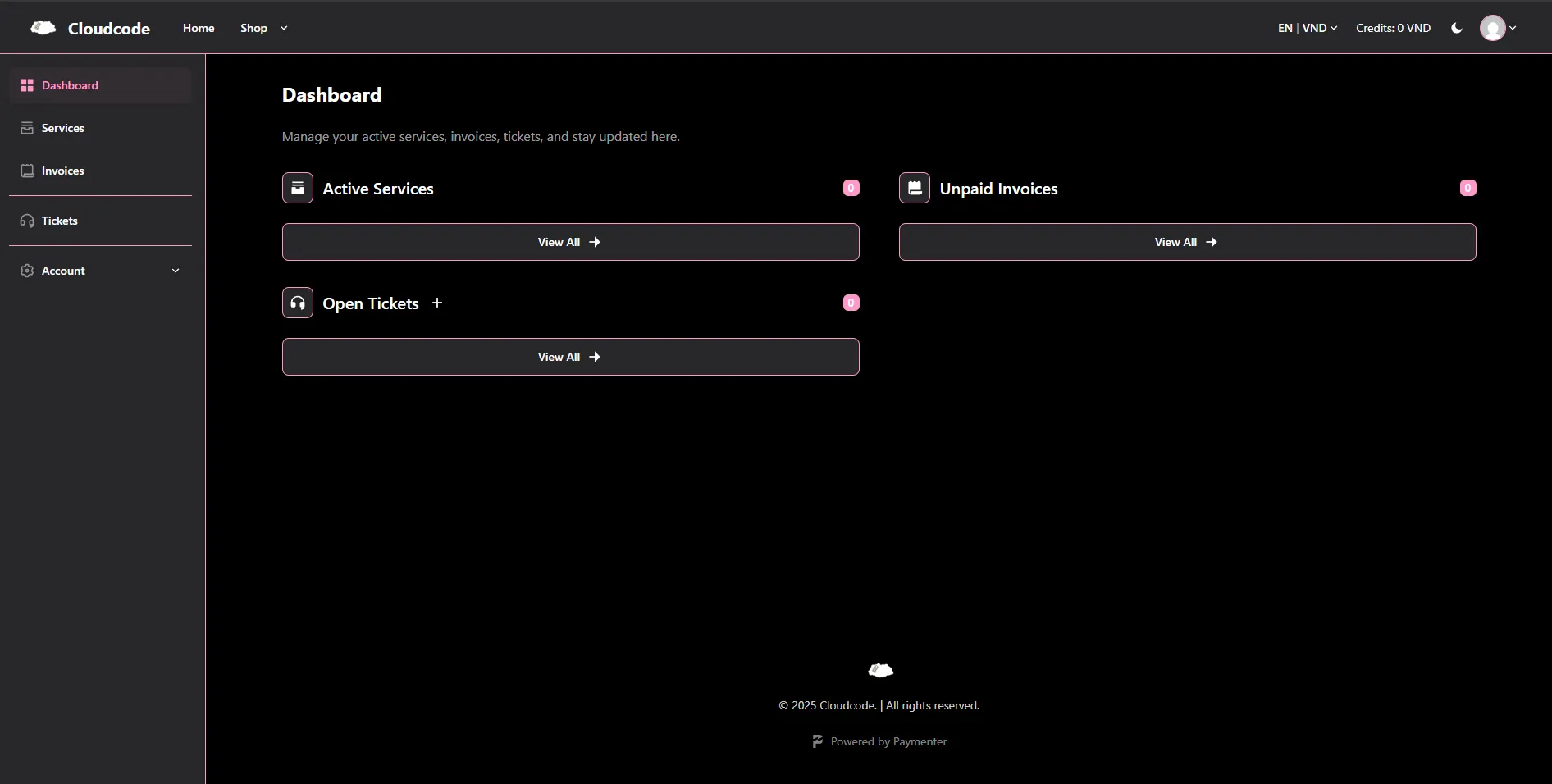Click the Open Tickets headphone icon

coord(298,303)
